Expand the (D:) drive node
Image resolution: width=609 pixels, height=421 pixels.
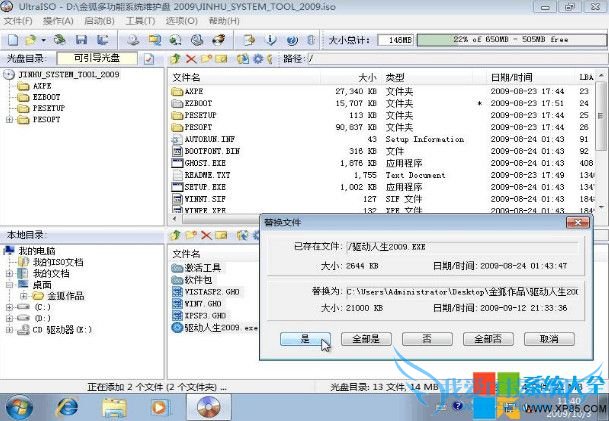click(9, 318)
